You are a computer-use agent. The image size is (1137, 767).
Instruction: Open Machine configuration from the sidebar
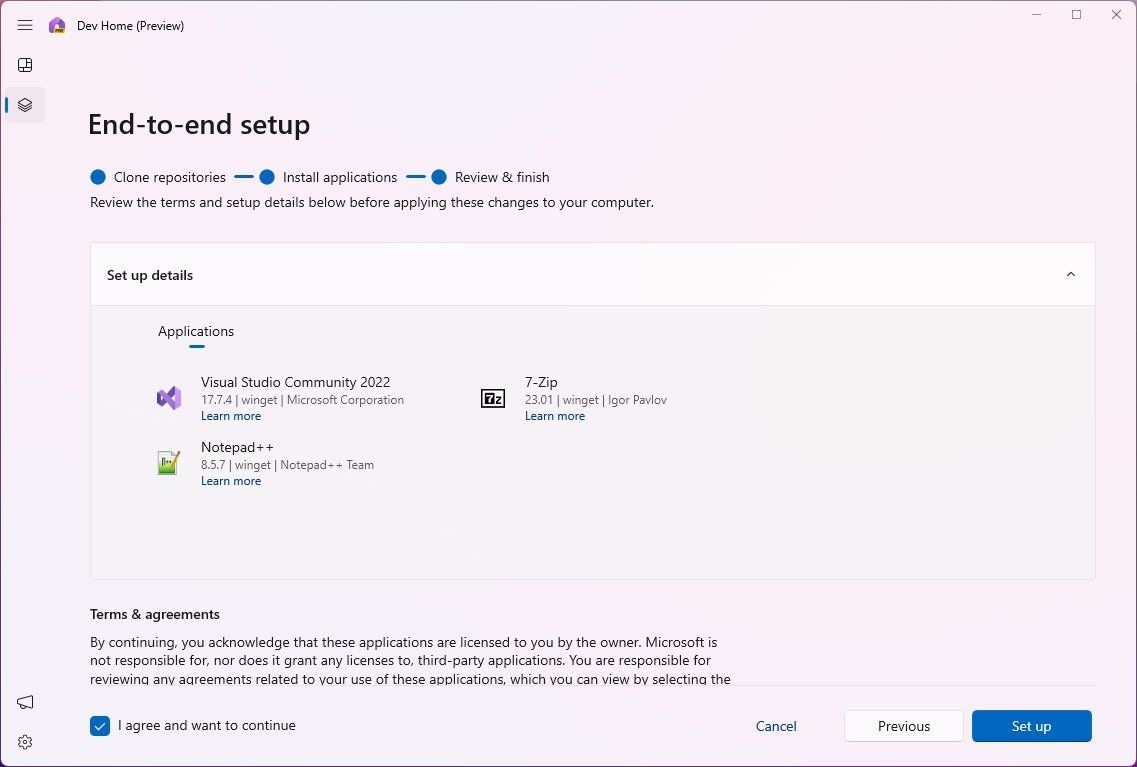click(x=24, y=104)
